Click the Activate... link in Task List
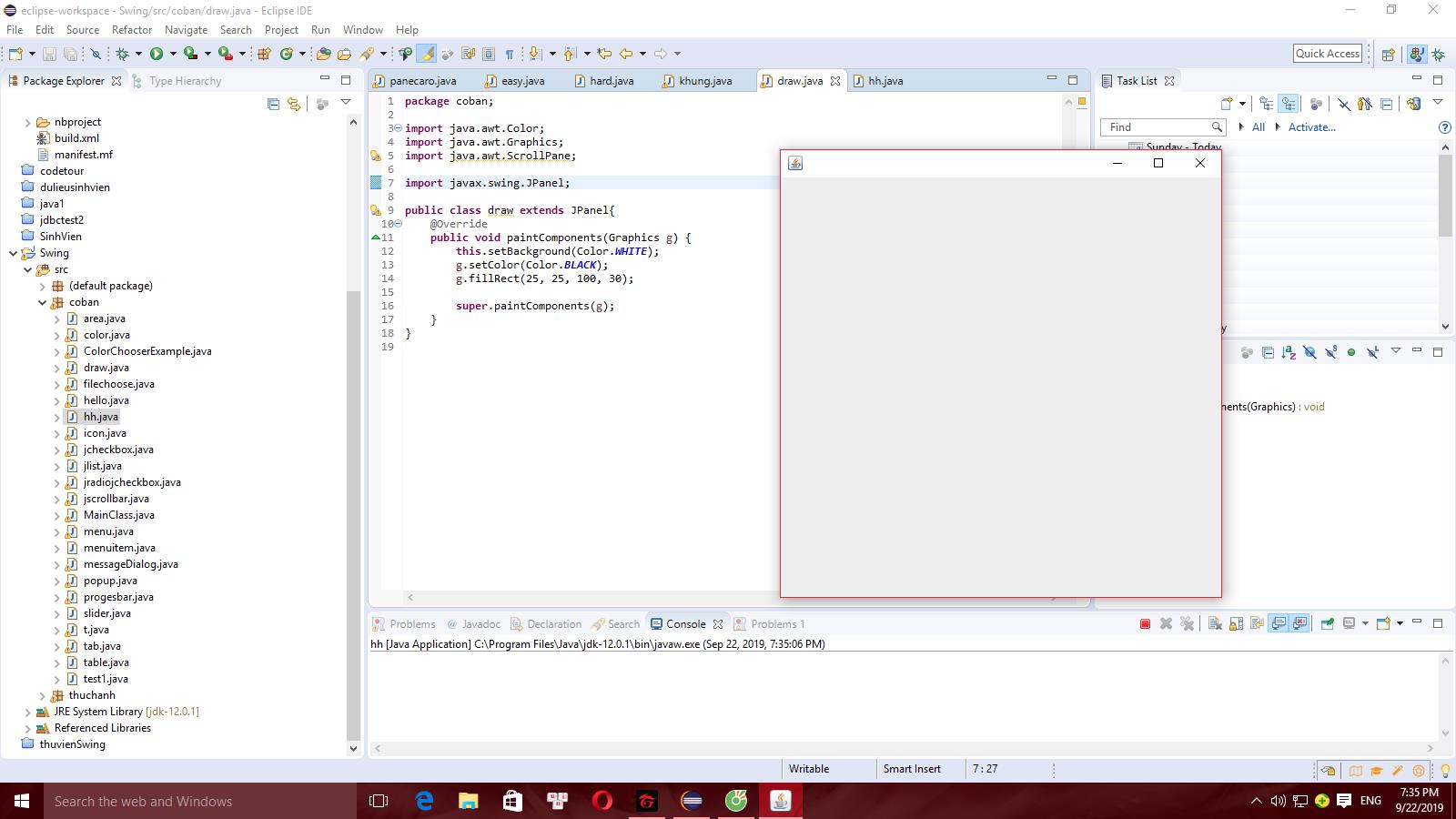 1311,127
